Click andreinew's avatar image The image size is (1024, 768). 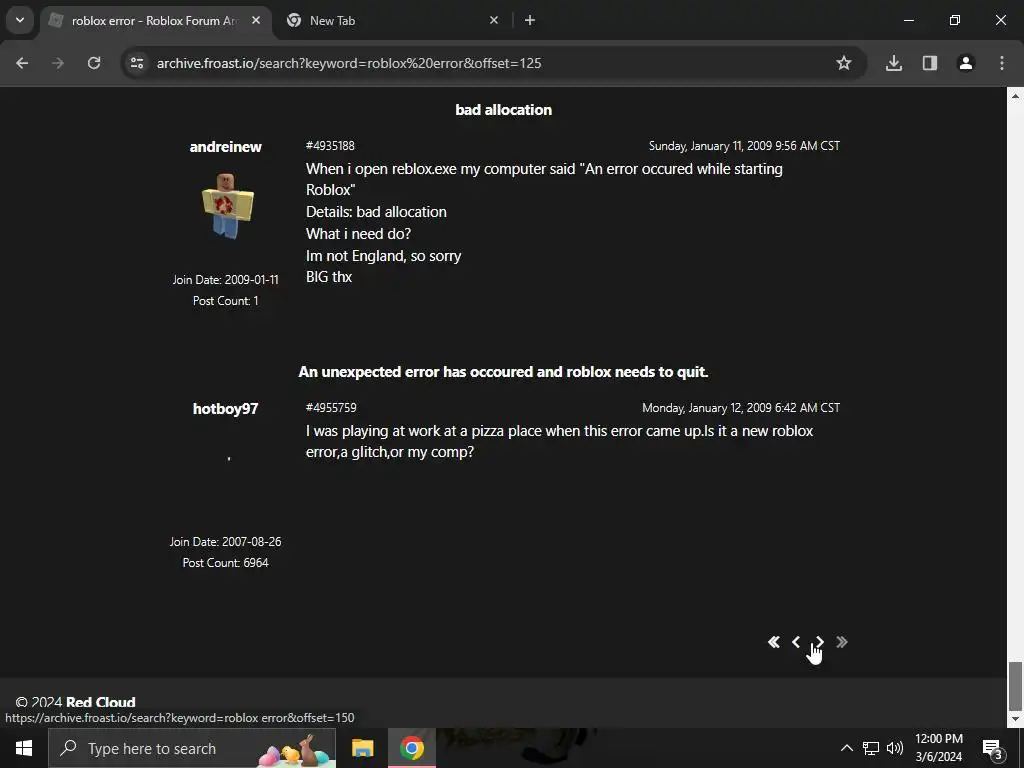pos(226,206)
